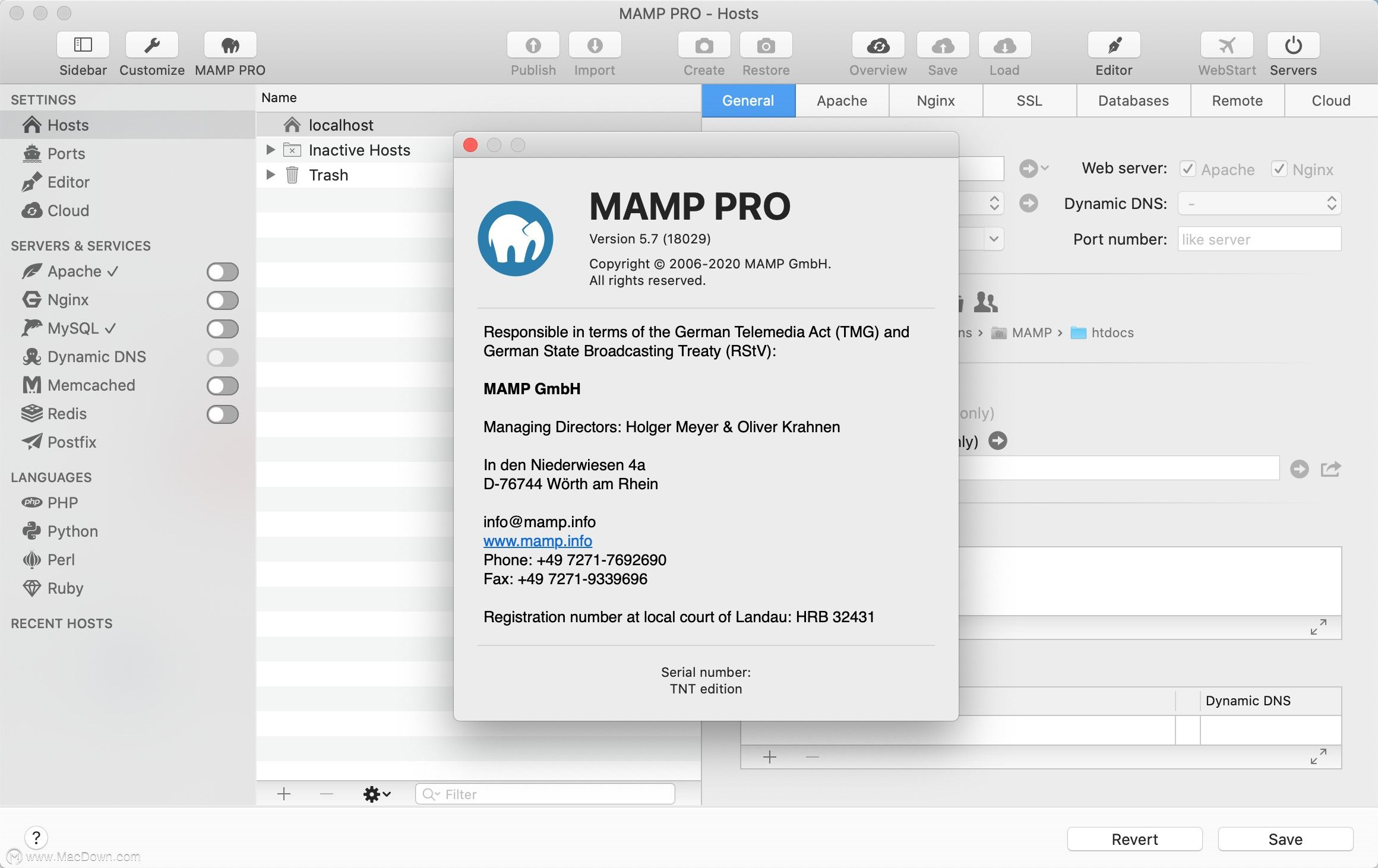
Task: Turn on the Memcached switch
Action: [223, 386]
